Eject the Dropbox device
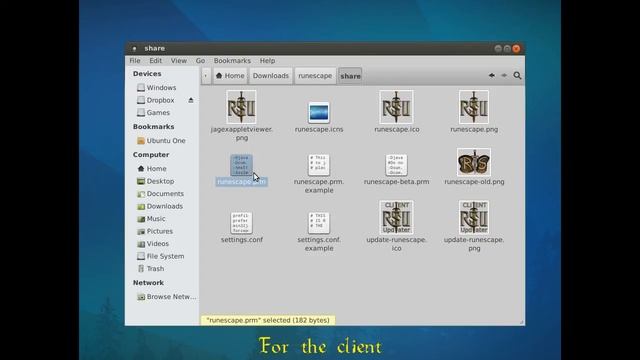 coord(191,100)
